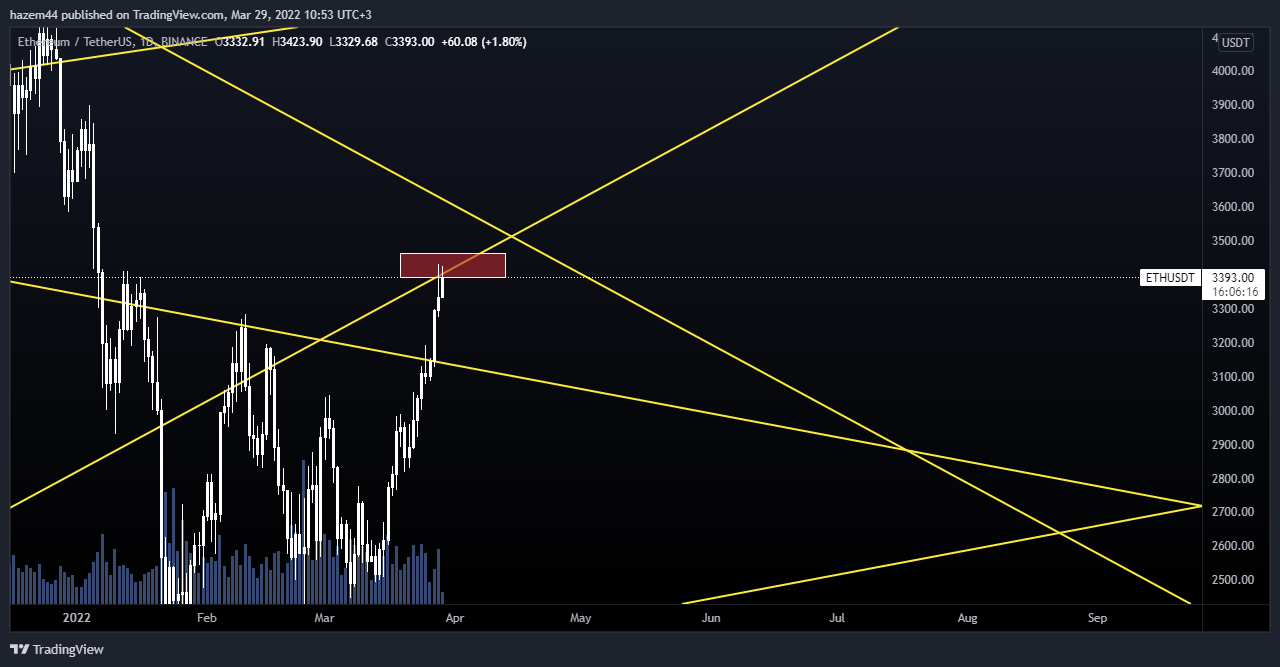Click the Feb label on time axis
Viewport: 1280px width, 667px height.
coord(207,618)
